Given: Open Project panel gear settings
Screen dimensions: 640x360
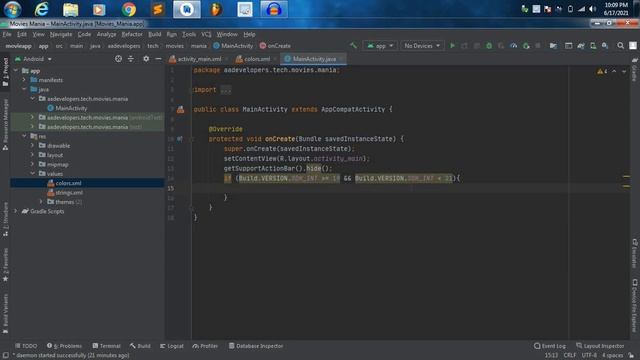Looking at the screenshot, I should click(x=146, y=59).
